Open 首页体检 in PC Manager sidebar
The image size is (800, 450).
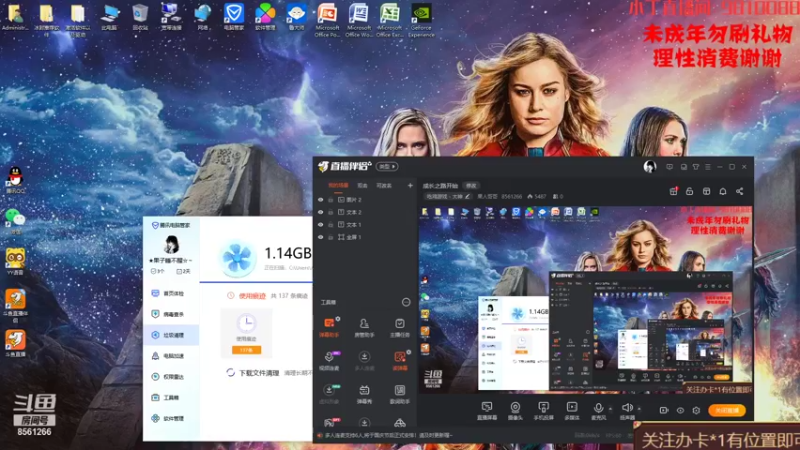click(171, 293)
